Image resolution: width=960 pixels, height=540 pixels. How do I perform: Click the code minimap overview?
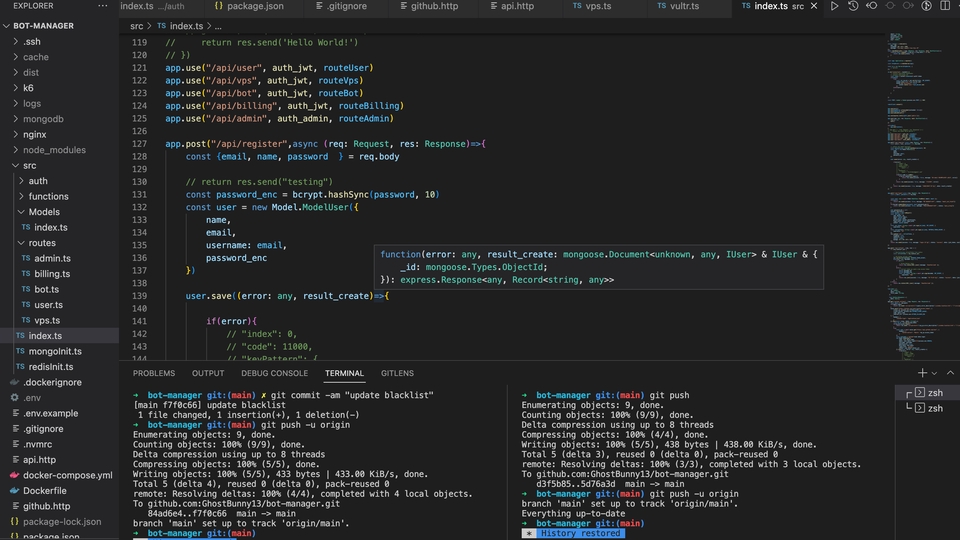(921, 196)
